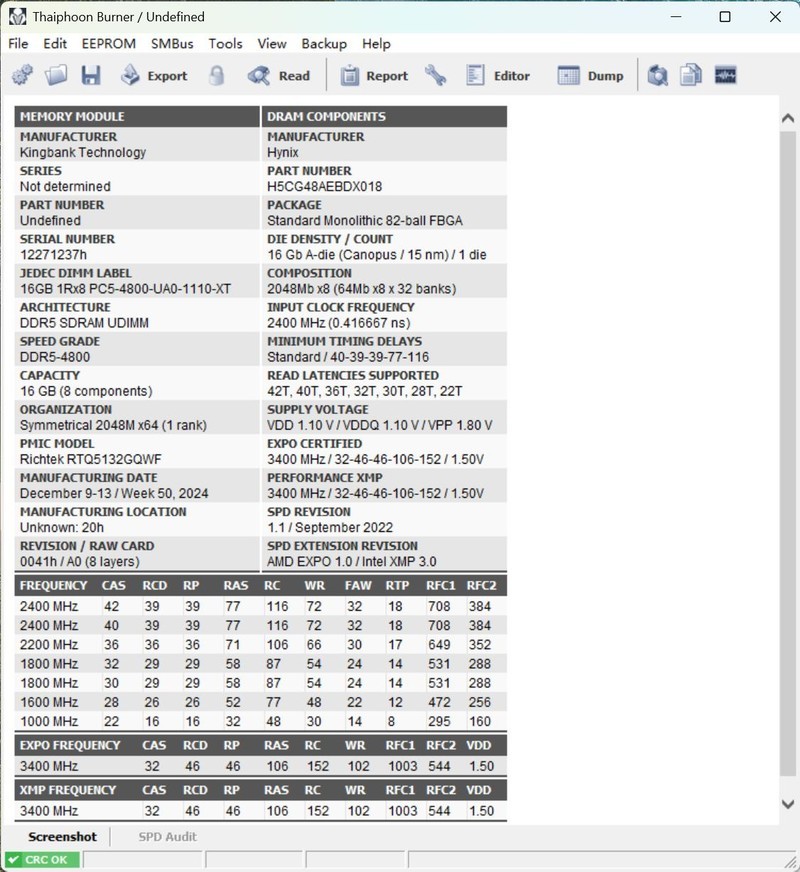Image resolution: width=800 pixels, height=872 pixels.
Task: Open the File menu
Action: (18, 43)
